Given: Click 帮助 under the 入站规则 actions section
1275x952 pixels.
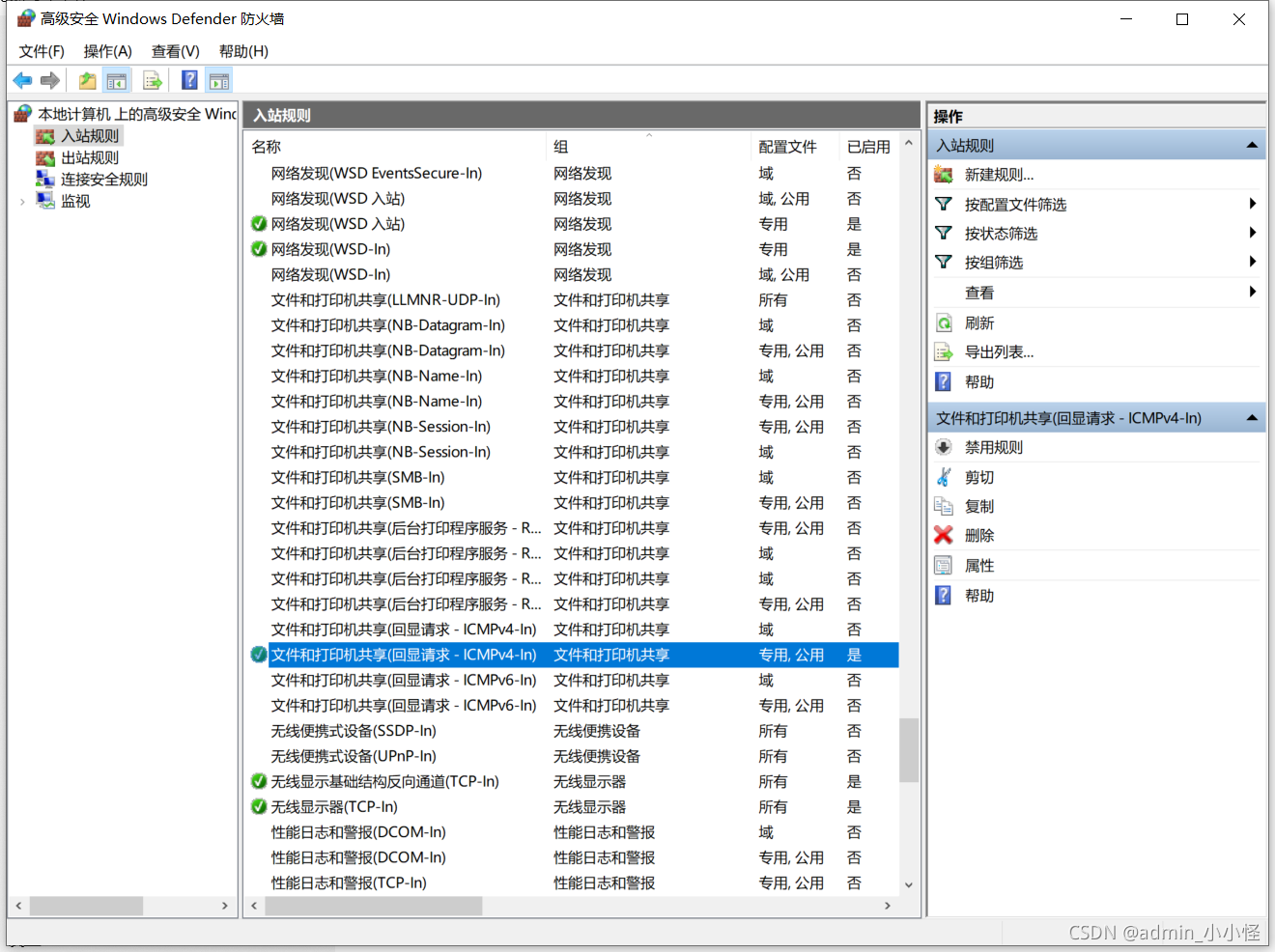Looking at the screenshot, I should [x=979, y=382].
